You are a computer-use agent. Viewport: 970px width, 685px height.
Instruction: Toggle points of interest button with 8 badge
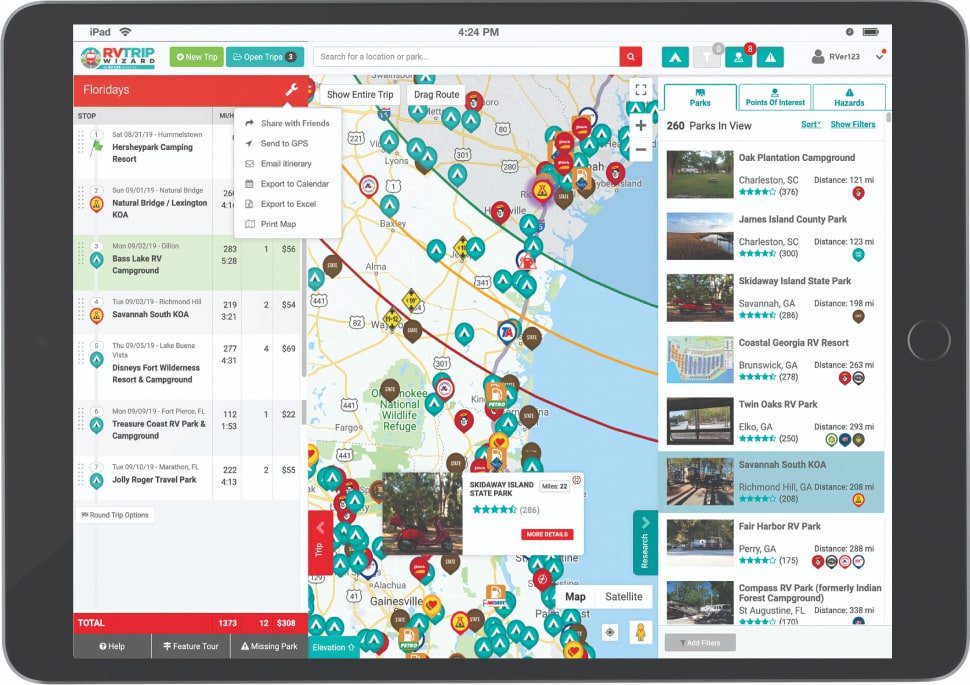[738, 57]
